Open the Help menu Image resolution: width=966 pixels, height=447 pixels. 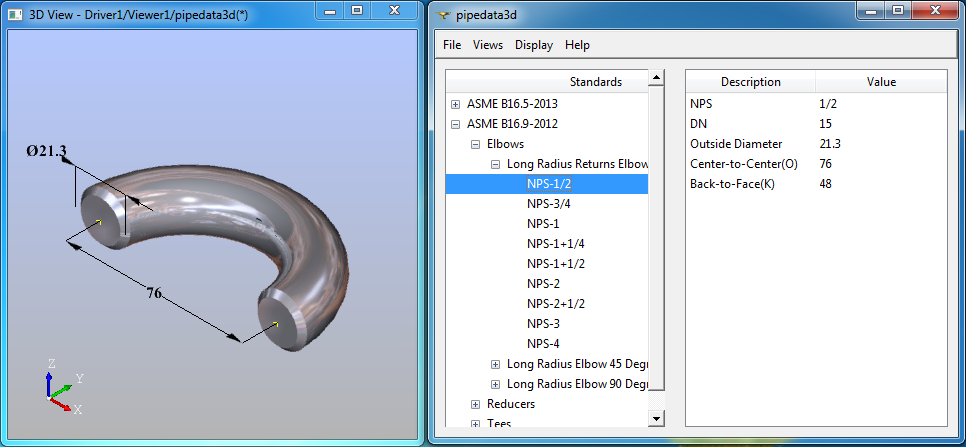point(577,45)
